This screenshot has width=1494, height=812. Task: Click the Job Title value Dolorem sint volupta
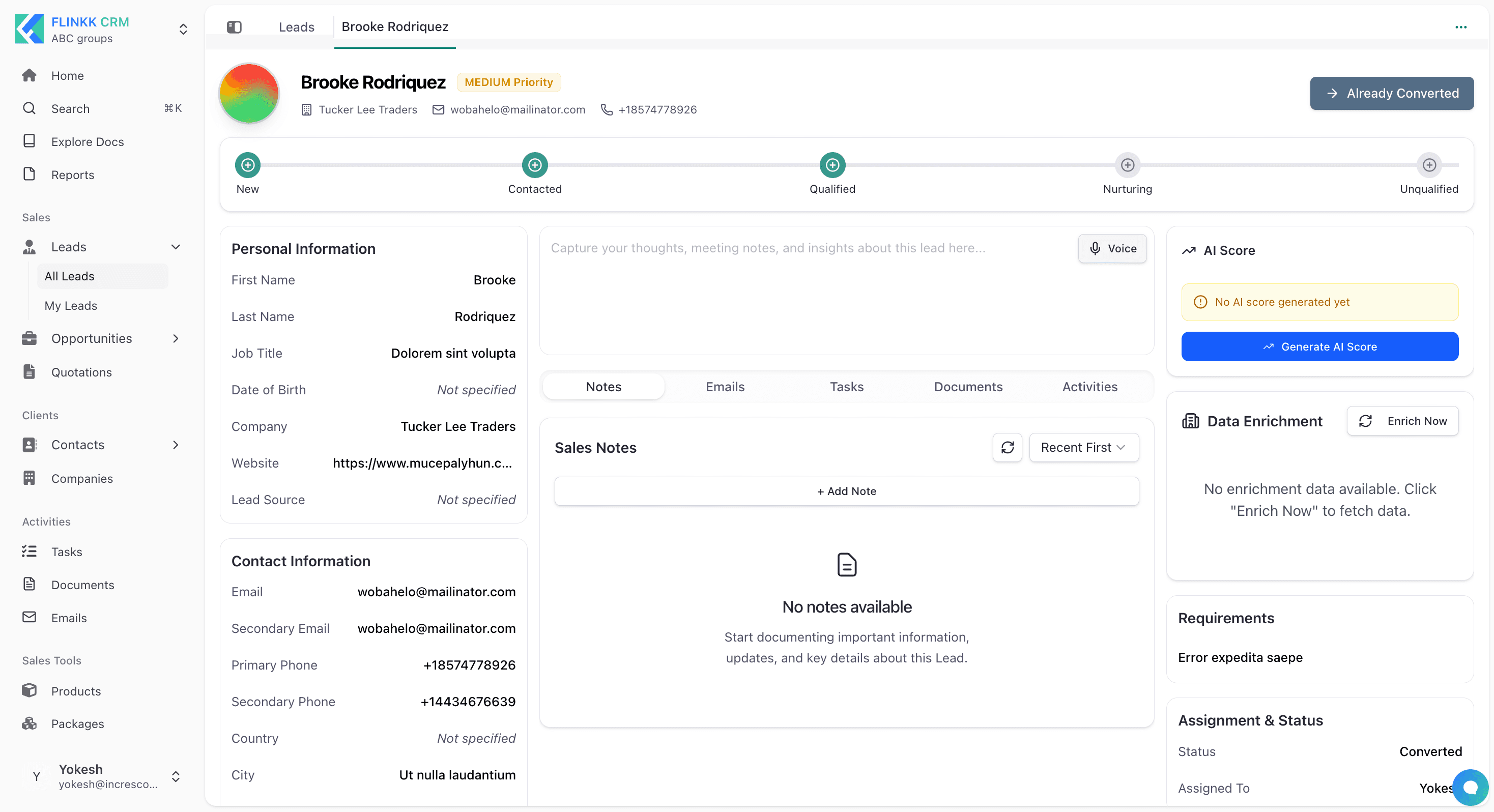pyautogui.click(x=453, y=353)
